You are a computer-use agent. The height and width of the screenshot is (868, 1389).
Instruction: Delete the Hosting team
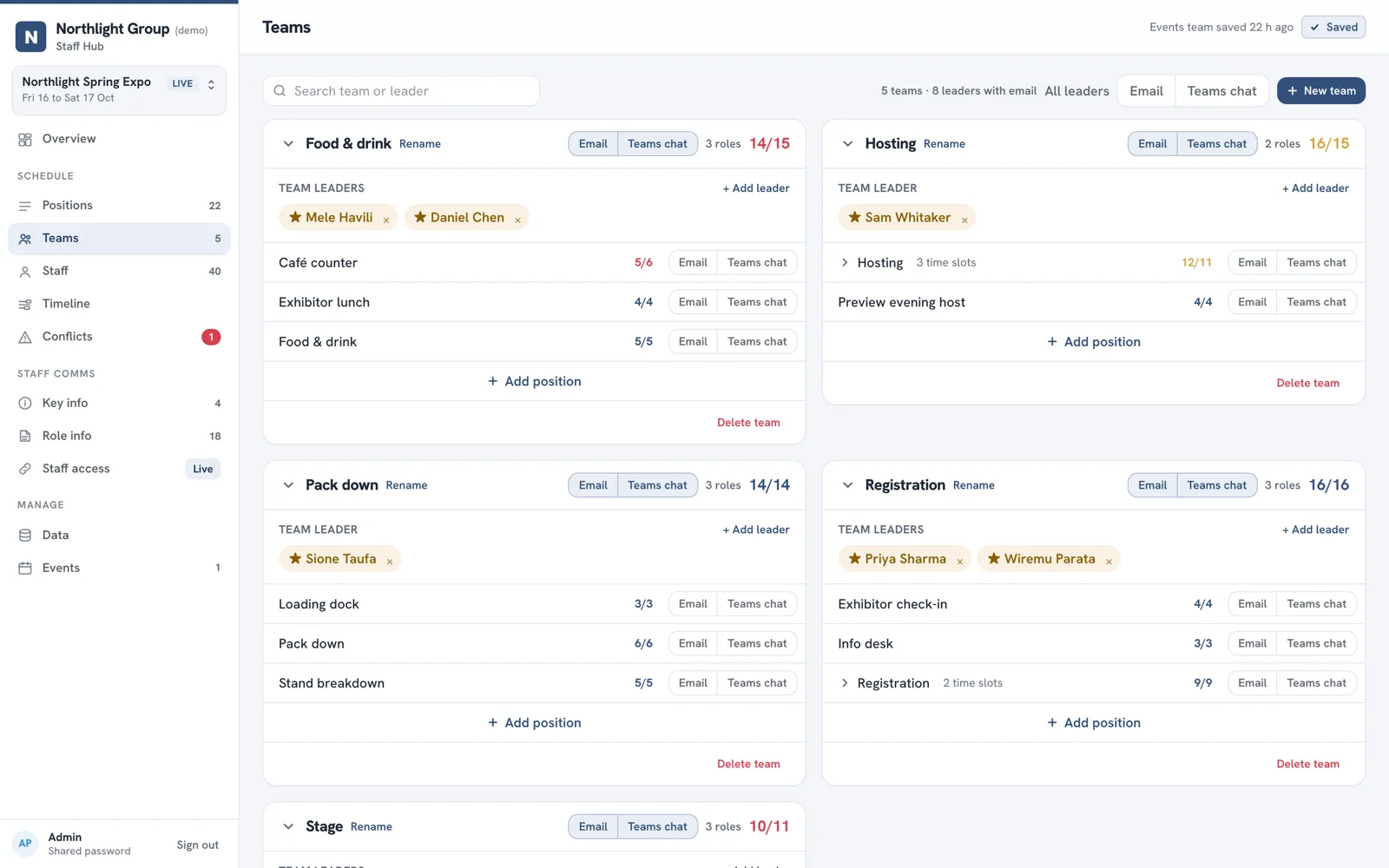click(1307, 384)
